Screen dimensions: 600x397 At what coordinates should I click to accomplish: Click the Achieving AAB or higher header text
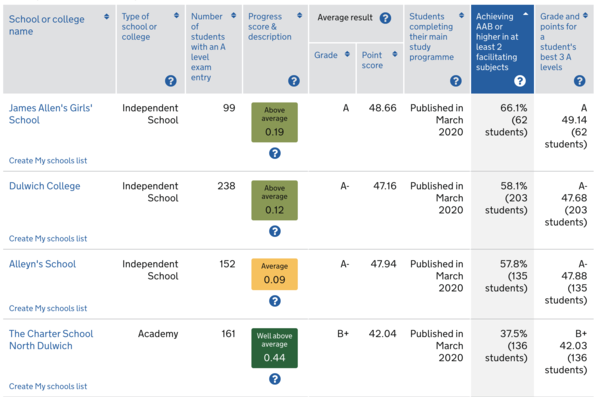497,42
